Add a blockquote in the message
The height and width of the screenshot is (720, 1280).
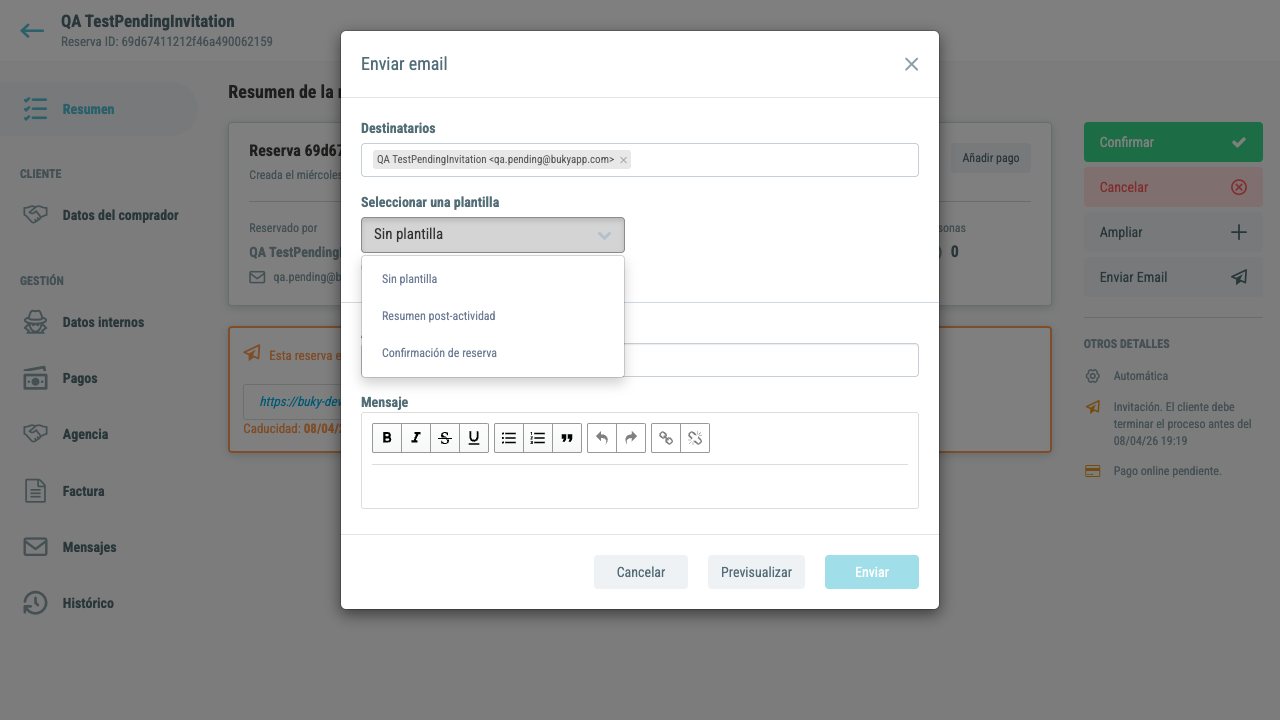click(567, 438)
